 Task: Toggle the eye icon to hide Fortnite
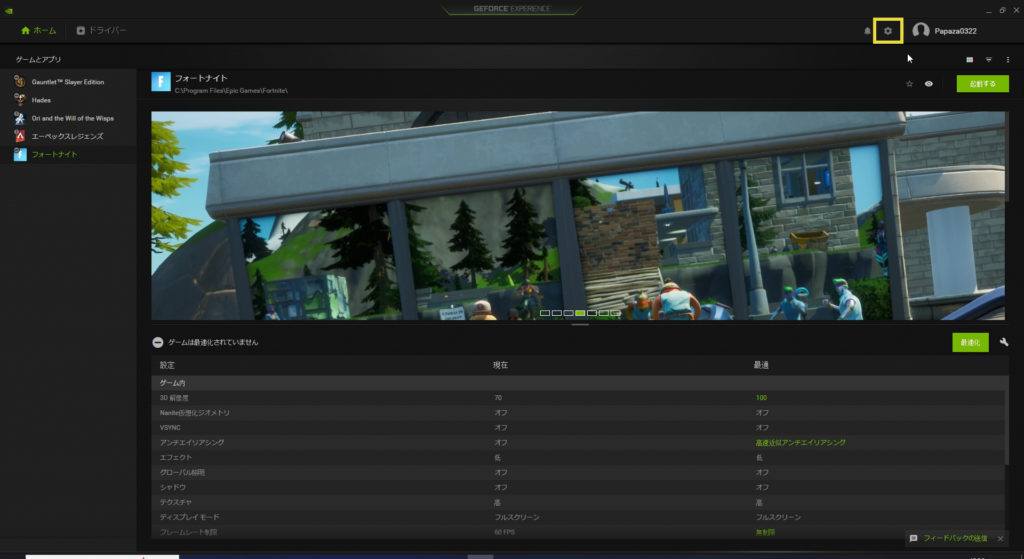(x=929, y=84)
